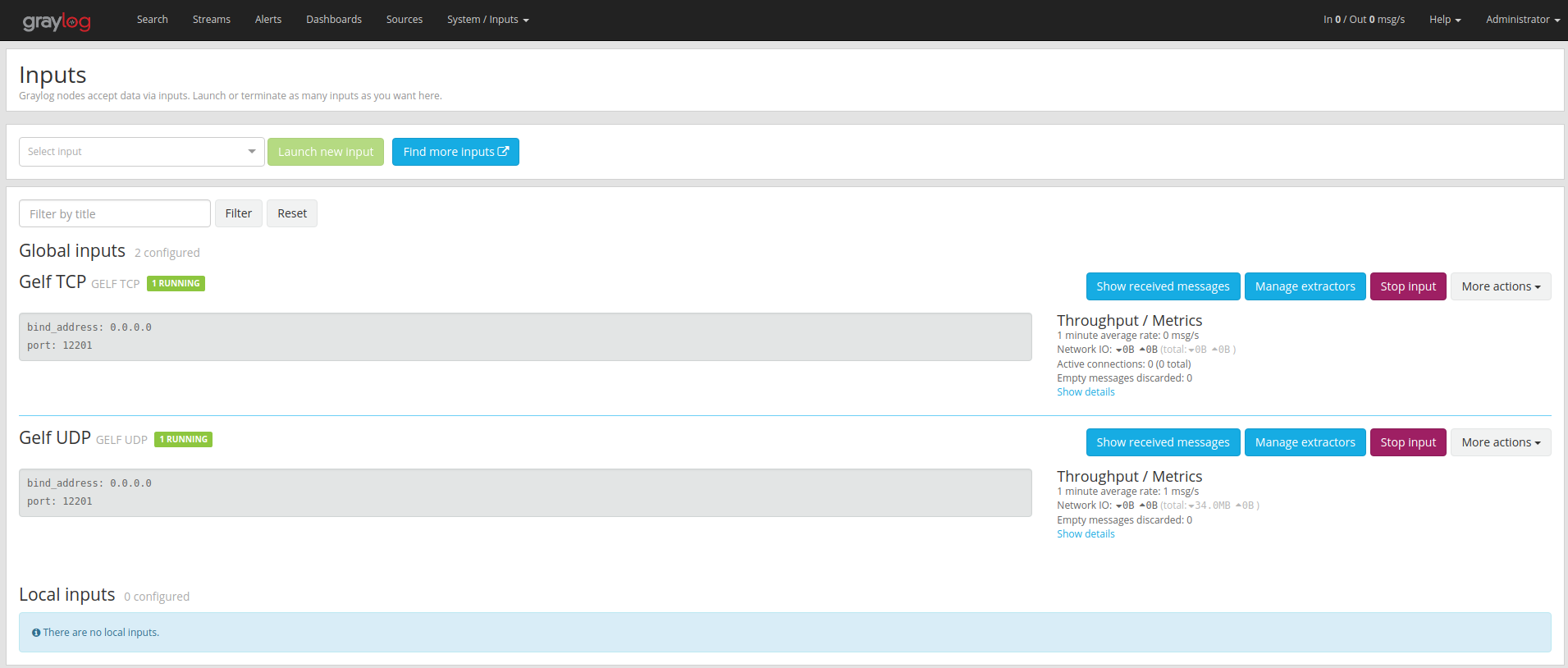Show details of Gelf TCP metrics
This screenshot has height=668, width=1568.
(1086, 392)
